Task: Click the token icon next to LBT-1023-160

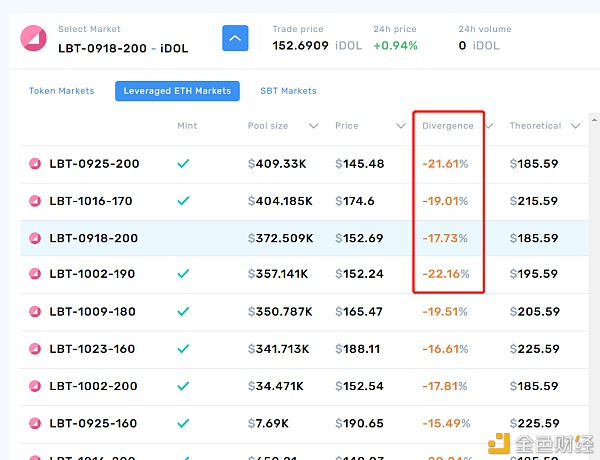Action: [x=36, y=349]
